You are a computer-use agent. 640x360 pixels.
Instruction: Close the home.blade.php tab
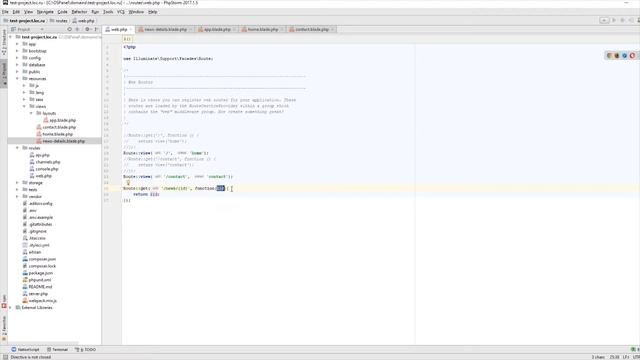click(x=282, y=29)
